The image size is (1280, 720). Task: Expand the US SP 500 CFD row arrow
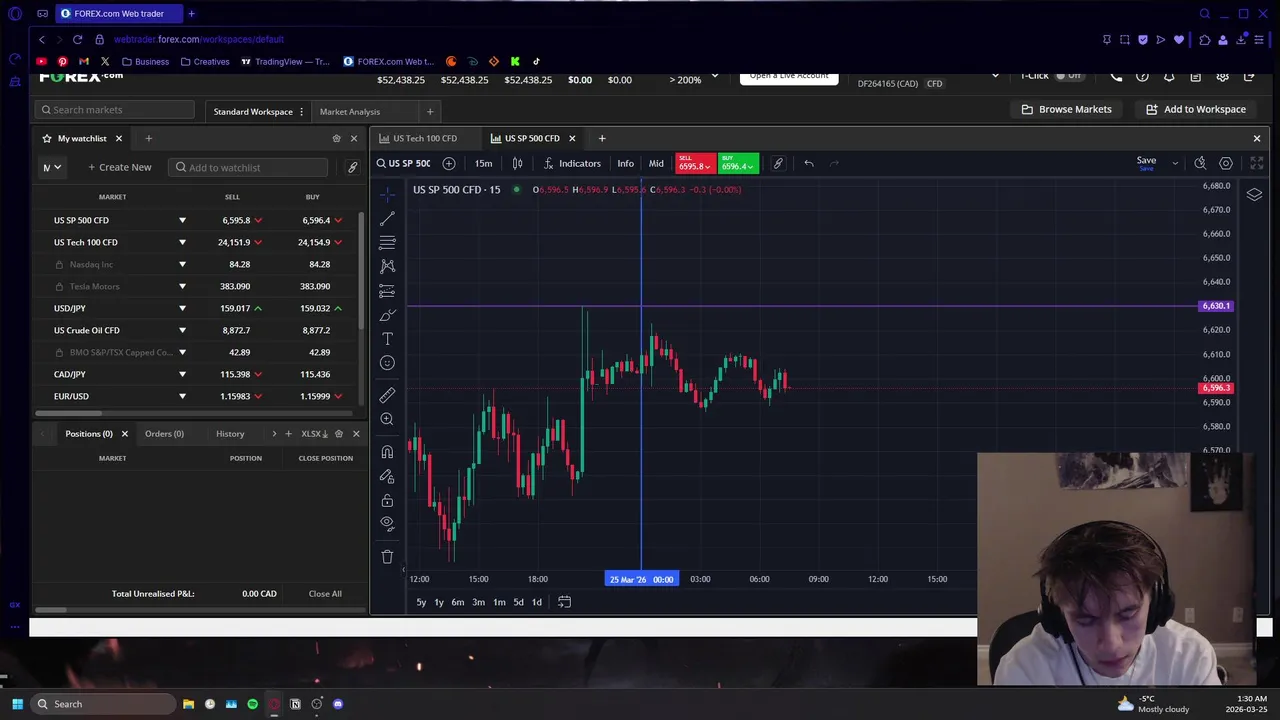182,220
